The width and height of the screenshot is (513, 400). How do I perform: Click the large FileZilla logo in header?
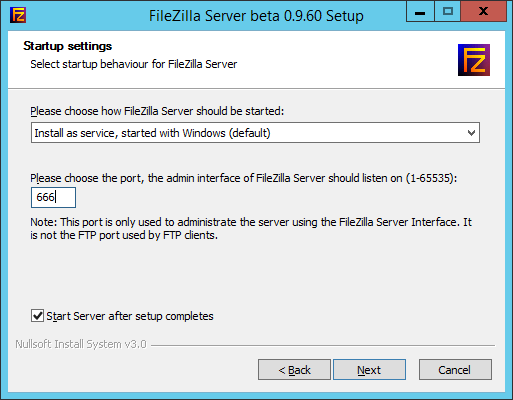pos(474,60)
